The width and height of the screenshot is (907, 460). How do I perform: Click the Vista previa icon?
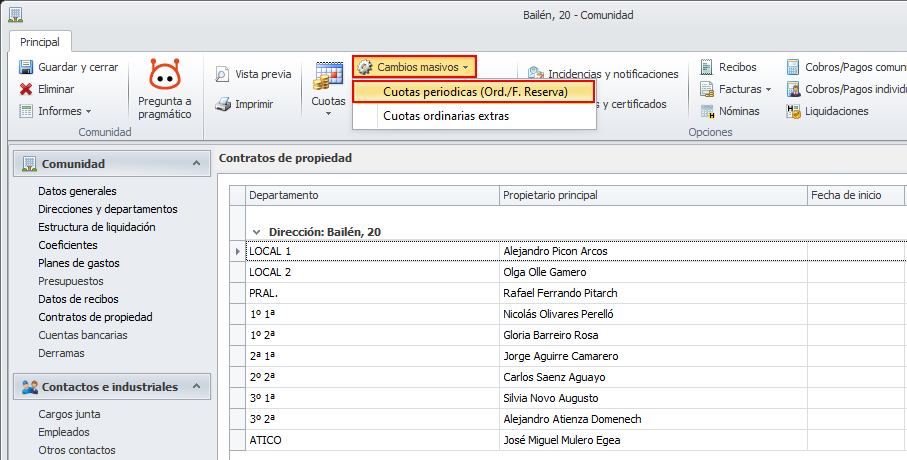[x=222, y=74]
